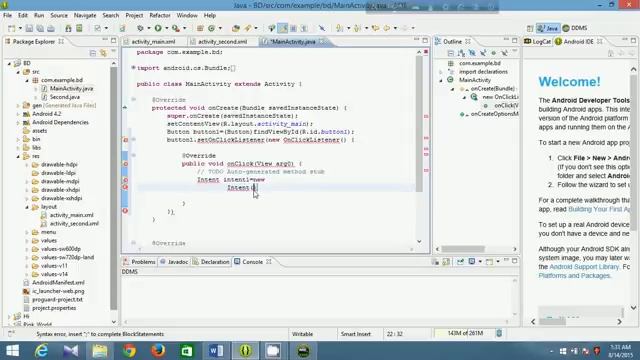Screen dimensions: 640x360
Task: Click the heap status memory bar
Action: (464, 333)
